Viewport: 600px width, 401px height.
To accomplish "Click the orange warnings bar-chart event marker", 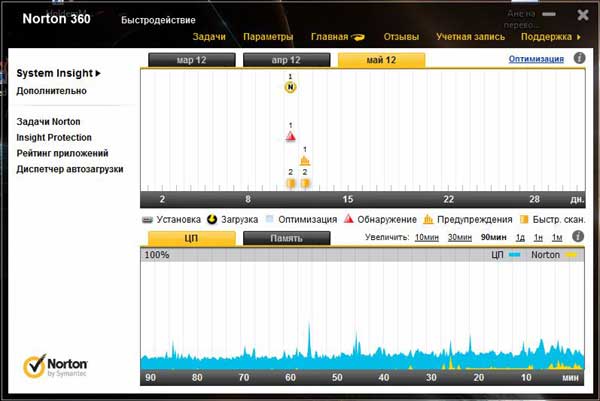I will pos(305,160).
